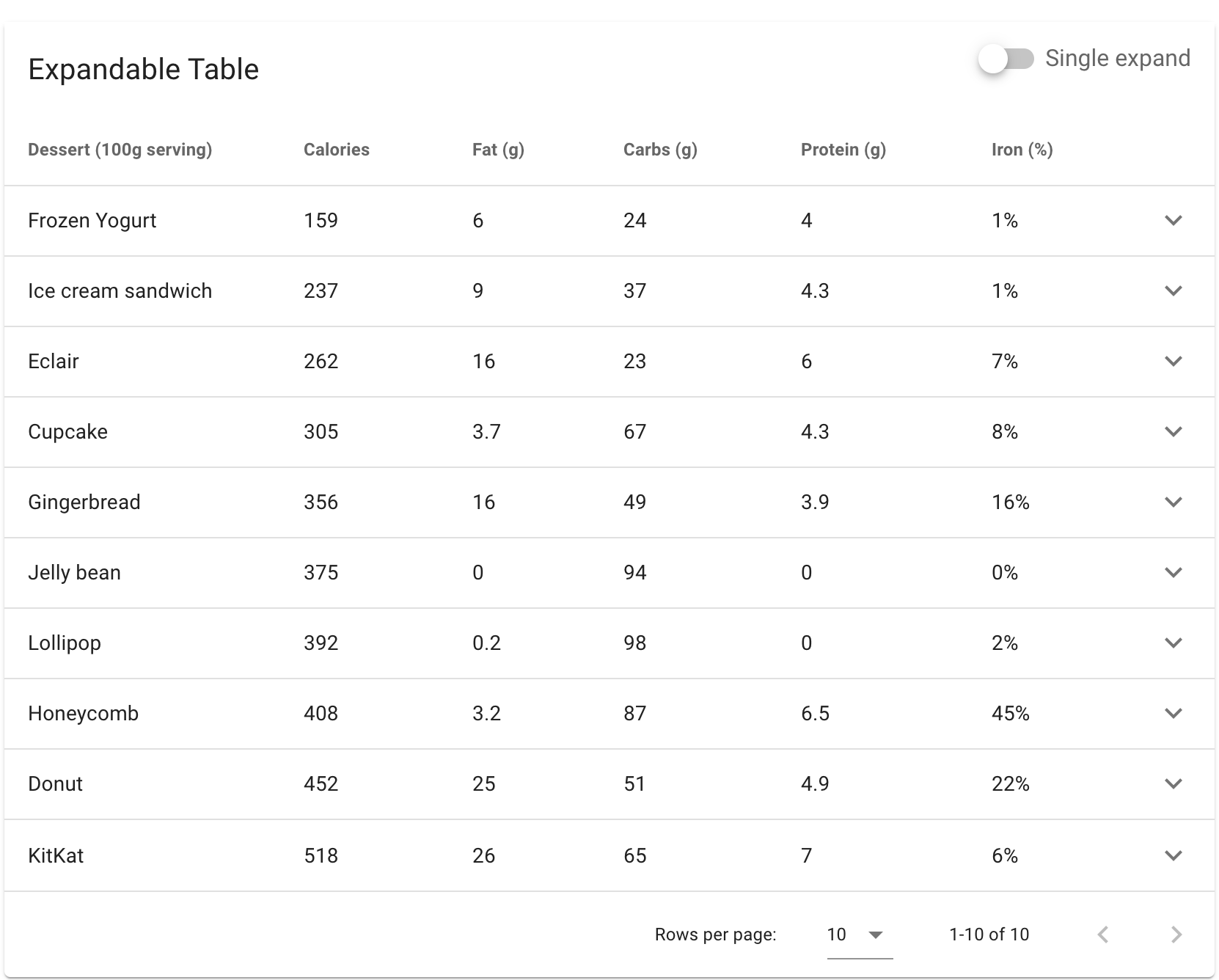Expand the Eclair row details

pyautogui.click(x=1173, y=362)
